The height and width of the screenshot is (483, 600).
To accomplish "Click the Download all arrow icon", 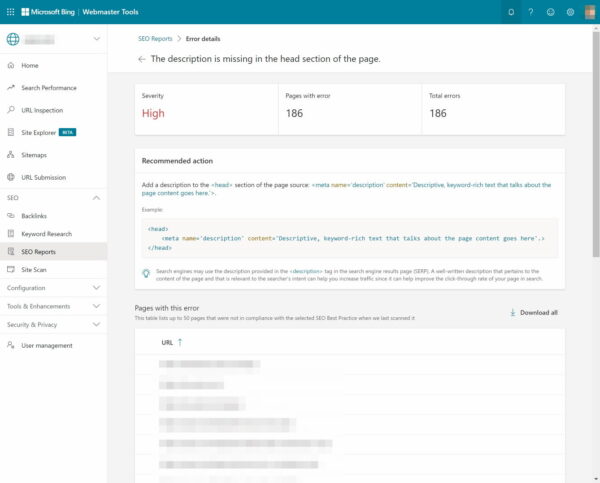I will (512, 312).
